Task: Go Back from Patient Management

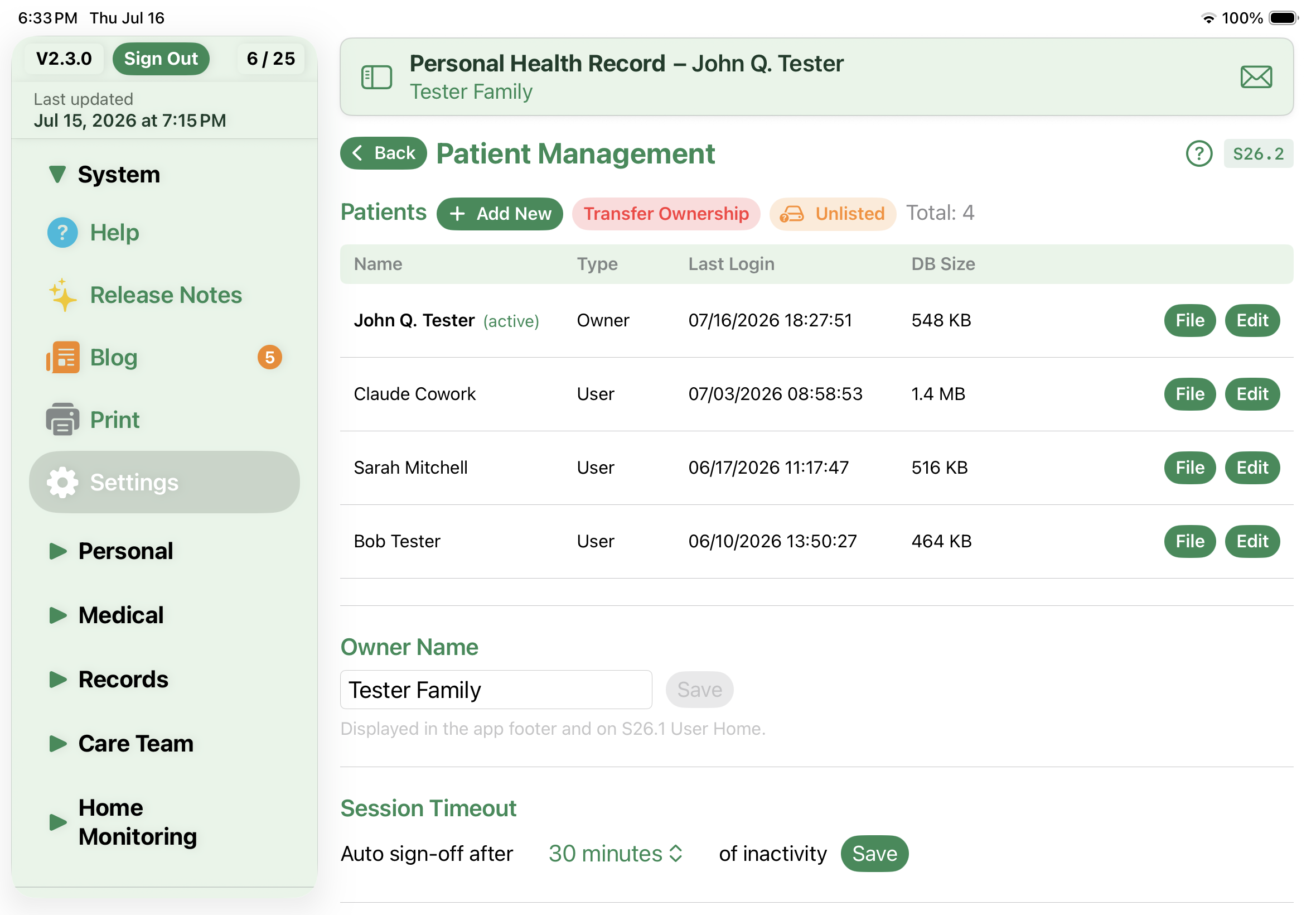Action: coord(383,153)
